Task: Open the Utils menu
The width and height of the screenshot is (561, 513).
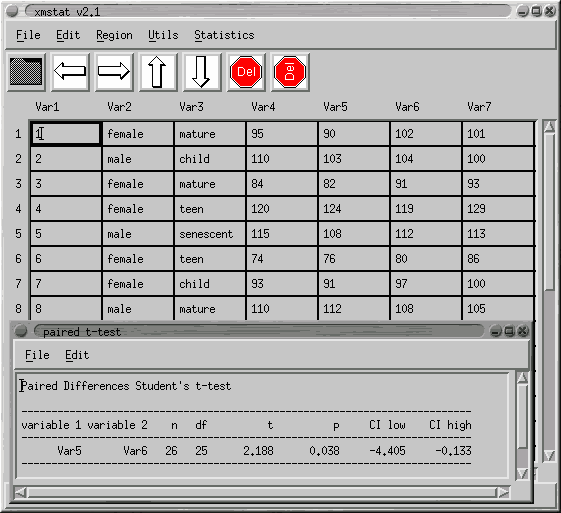Action: (163, 35)
